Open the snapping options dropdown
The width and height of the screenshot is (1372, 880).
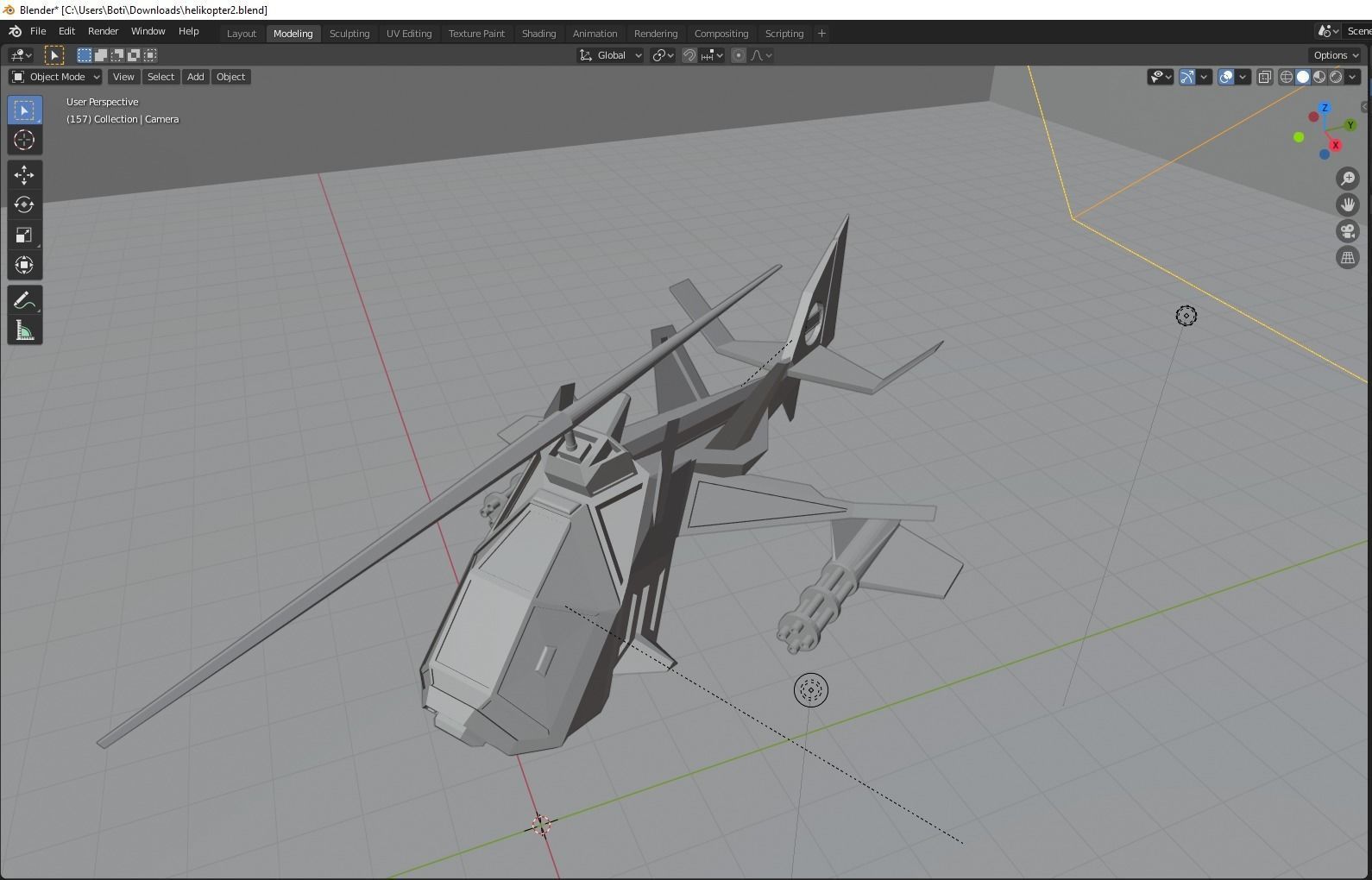[x=713, y=55]
